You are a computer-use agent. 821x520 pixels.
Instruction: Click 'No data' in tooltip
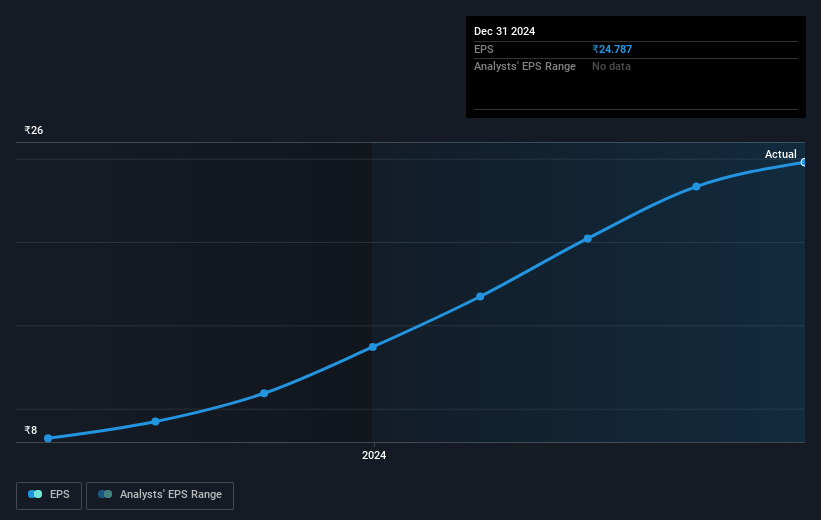tap(611, 67)
